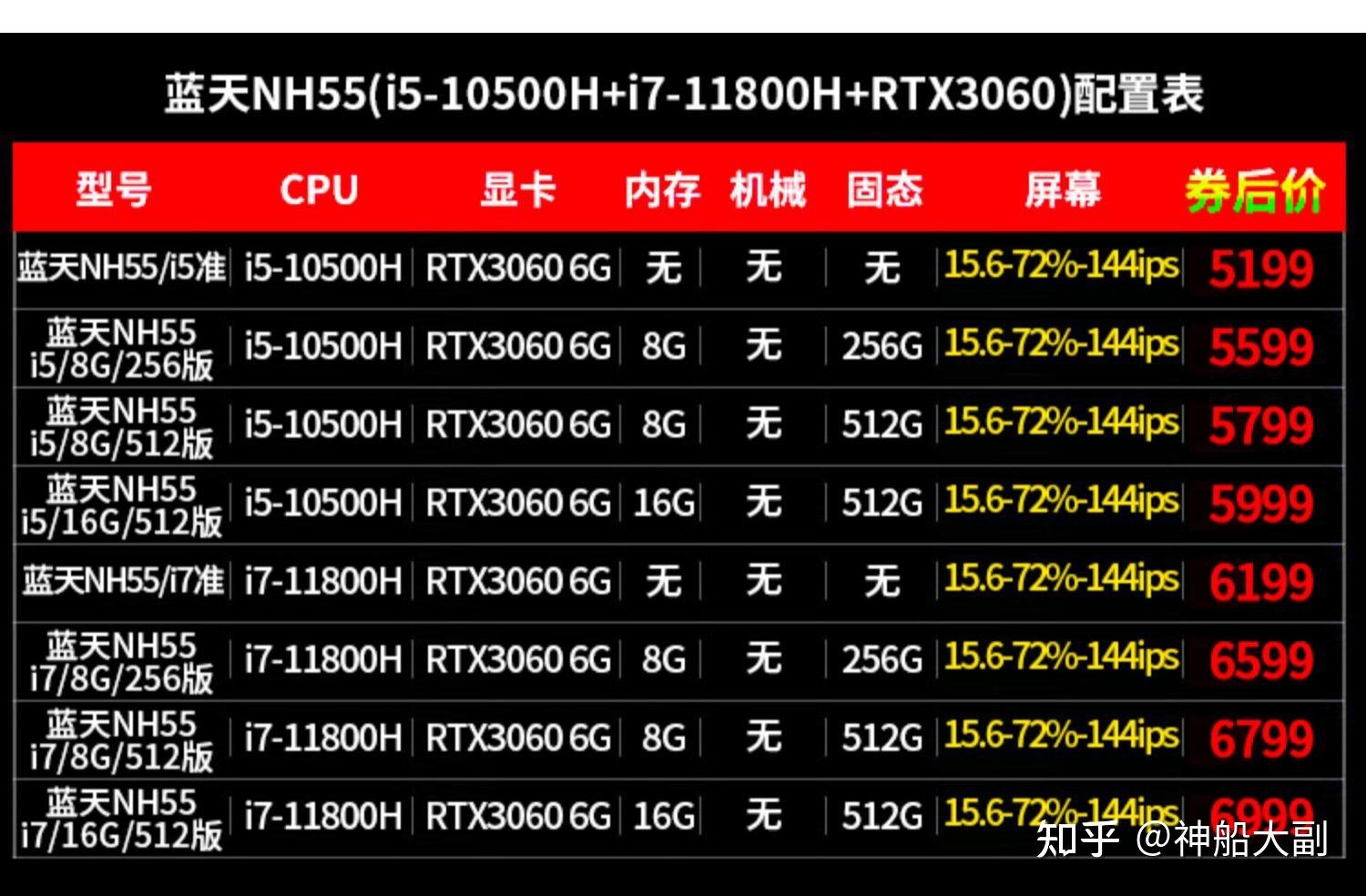Click 8G memory in the i7/8G/256版 row
This screenshot has width=1366, height=896.
pos(664,659)
